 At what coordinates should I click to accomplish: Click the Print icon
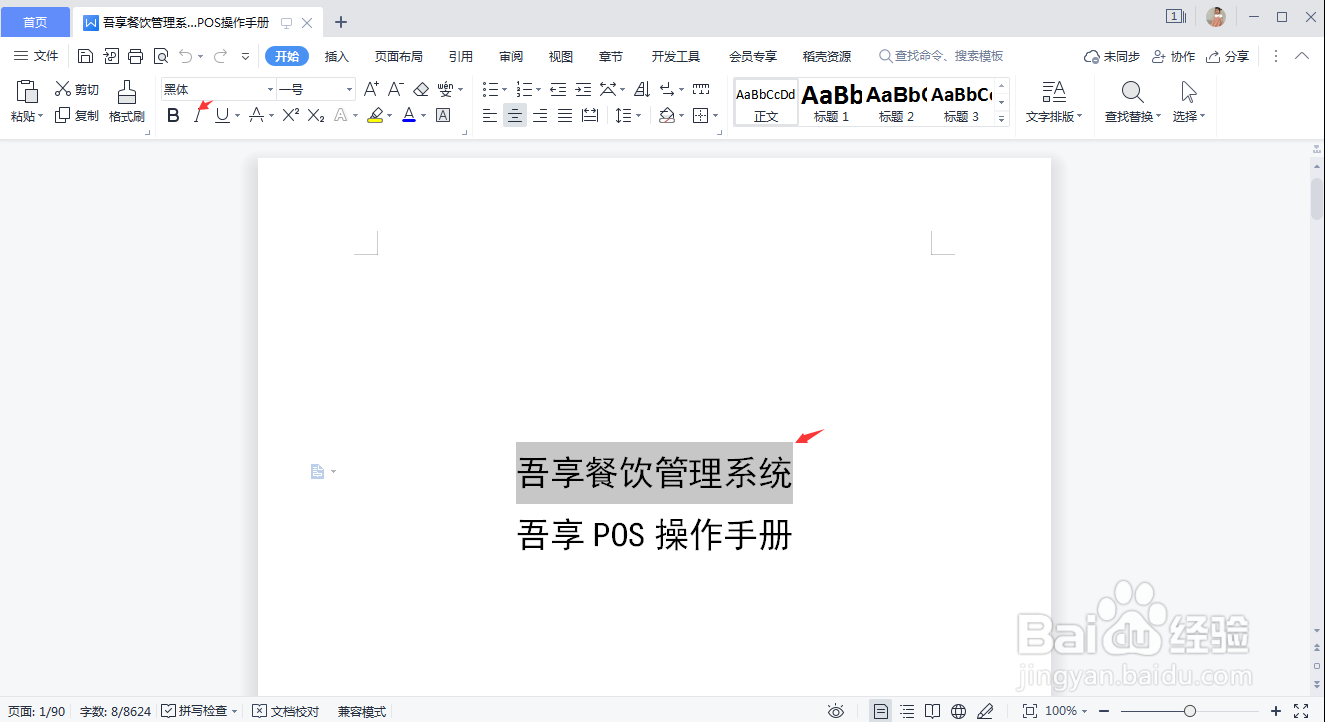pos(135,56)
